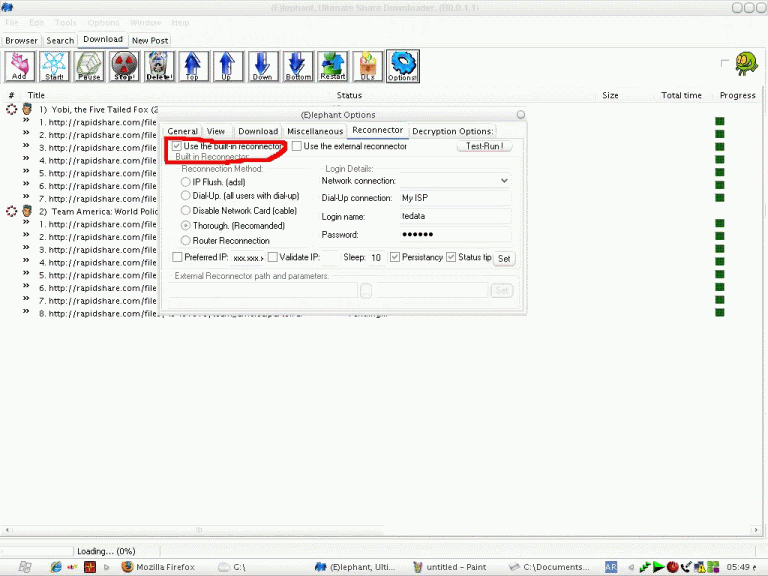
Task: Click the Pause toolbar icon
Action: [x=89, y=66]
